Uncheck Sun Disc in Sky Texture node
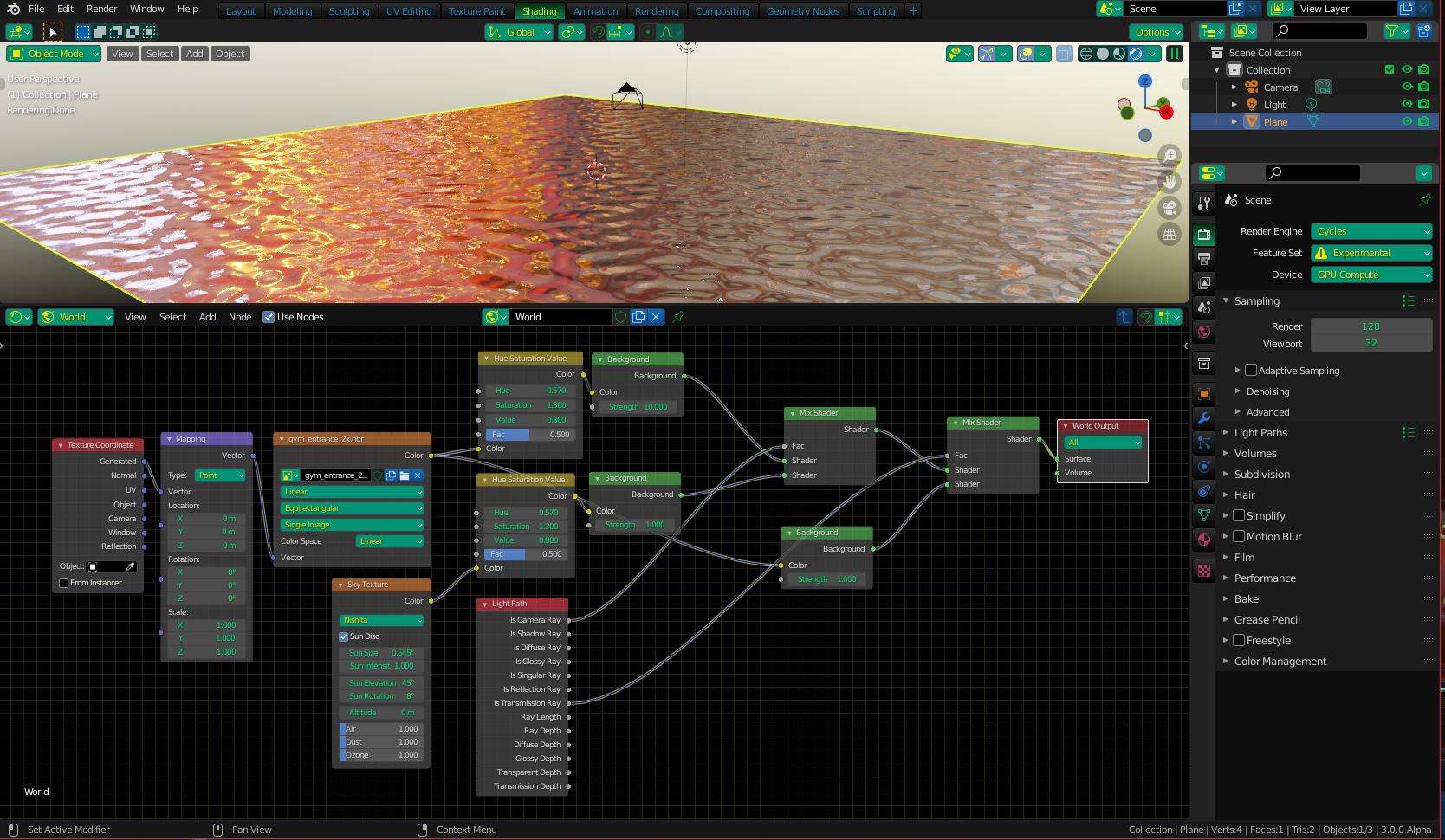1445x840 pixels. click(x=344, y=636)
